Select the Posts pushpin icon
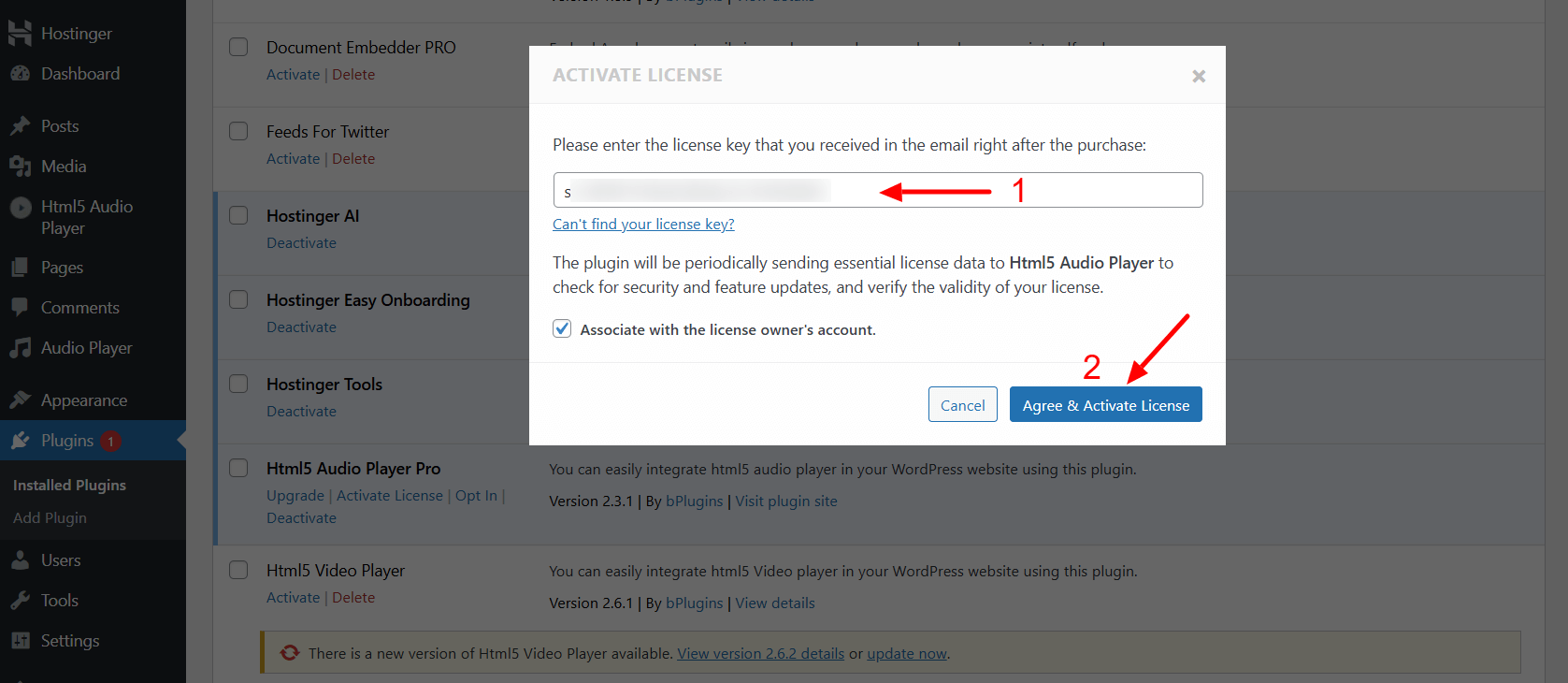1568x683 pixels. pos(19,125)
